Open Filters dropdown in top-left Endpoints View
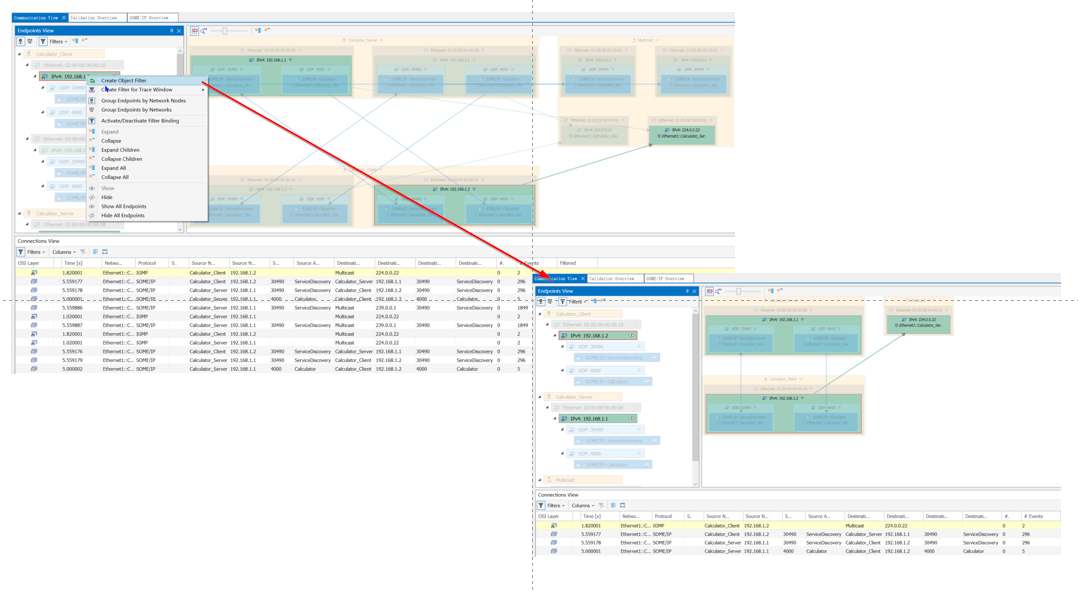 click(58, 41)
